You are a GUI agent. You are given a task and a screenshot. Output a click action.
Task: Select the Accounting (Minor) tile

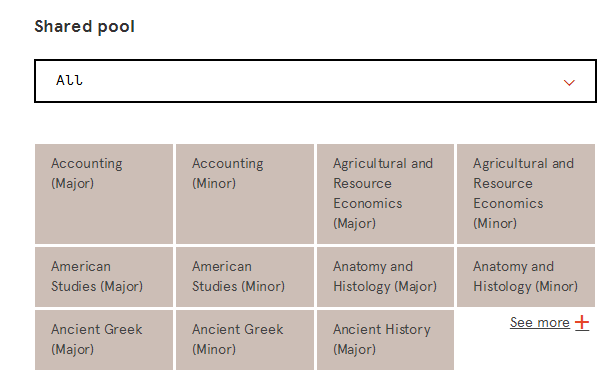[245, 194]
